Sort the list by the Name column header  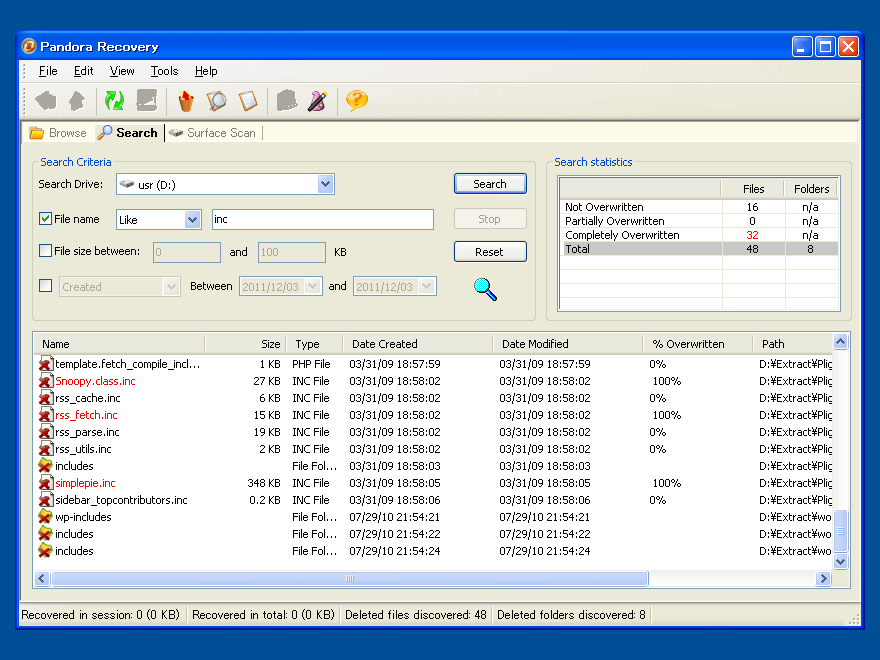point(120,344)
